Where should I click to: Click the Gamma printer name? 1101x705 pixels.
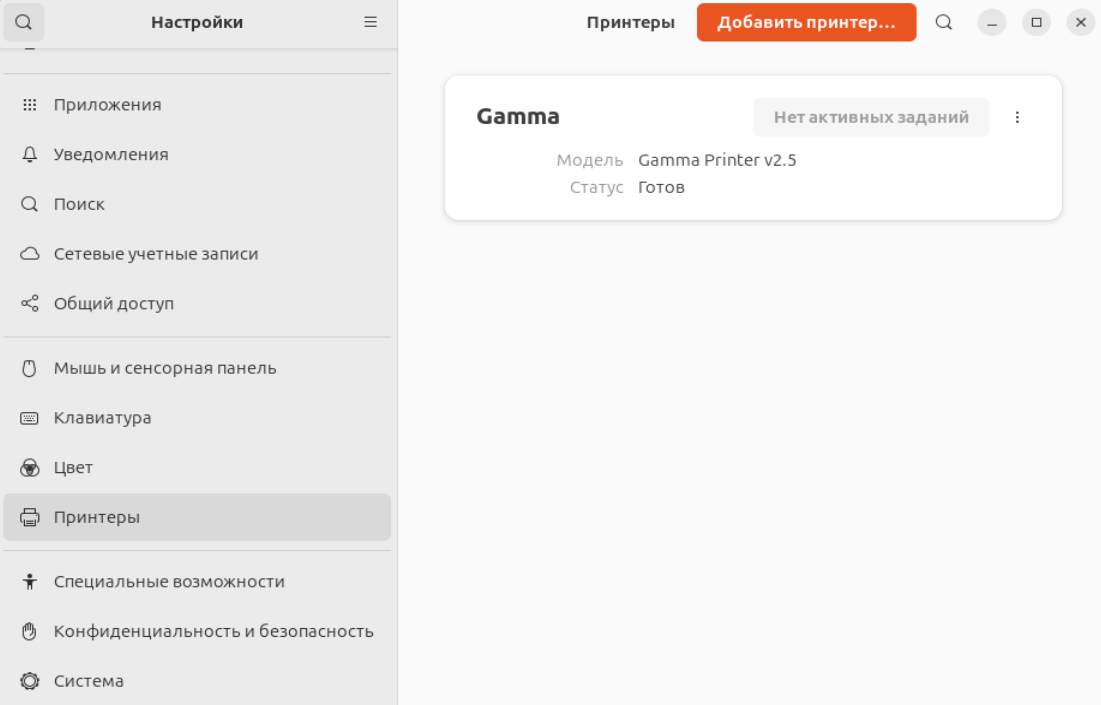click(518, 117)
